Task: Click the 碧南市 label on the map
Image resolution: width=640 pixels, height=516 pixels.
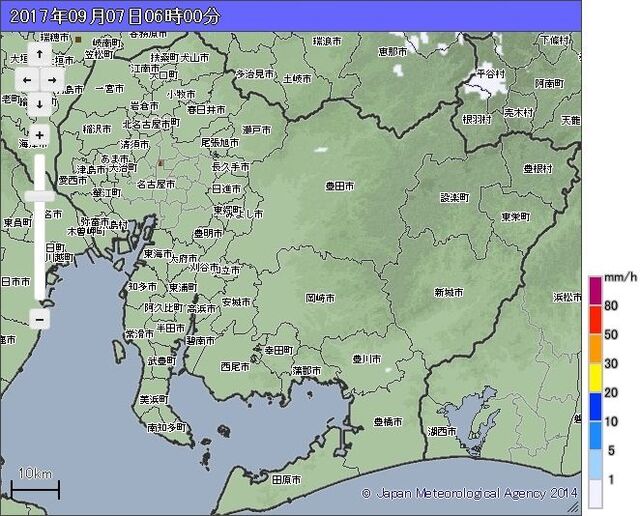Action: pyautogui.click(x=200, y=340)
